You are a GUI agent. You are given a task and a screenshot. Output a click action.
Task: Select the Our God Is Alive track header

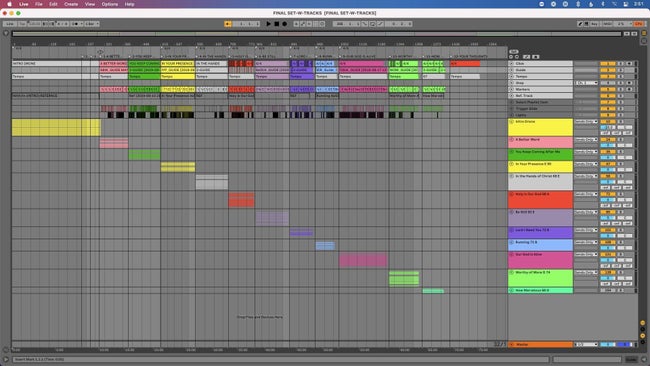[541, 260]
